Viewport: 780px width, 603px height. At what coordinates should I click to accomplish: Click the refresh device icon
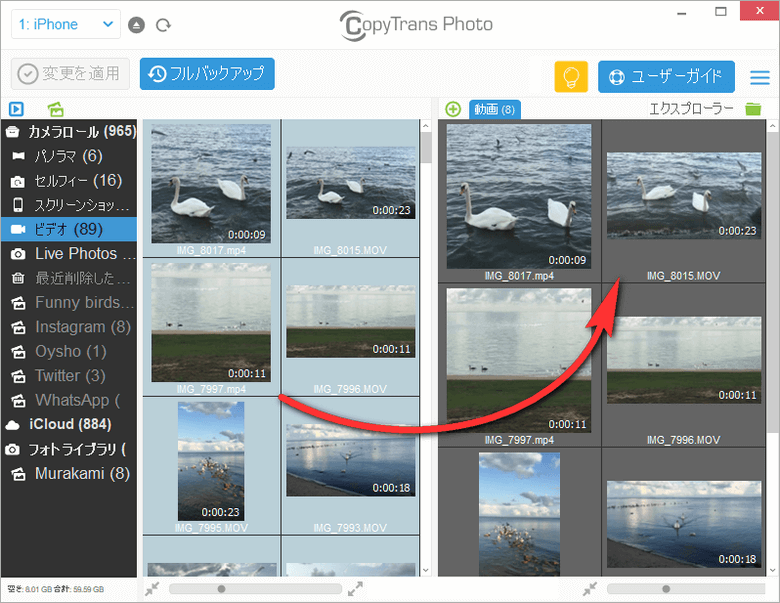[x=163, y=25]
